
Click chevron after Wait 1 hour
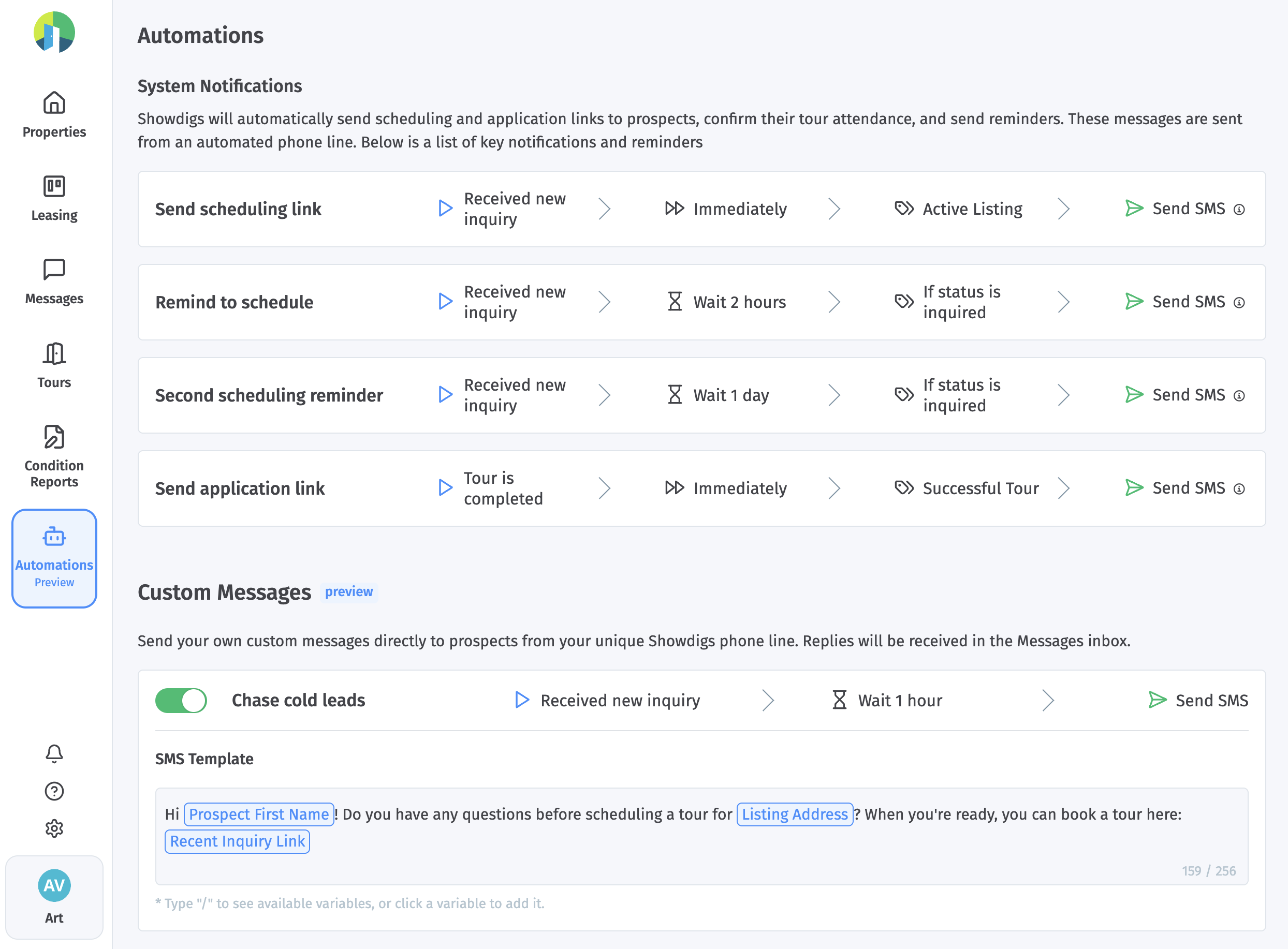pyautogui.click(x=1048, y=700)
